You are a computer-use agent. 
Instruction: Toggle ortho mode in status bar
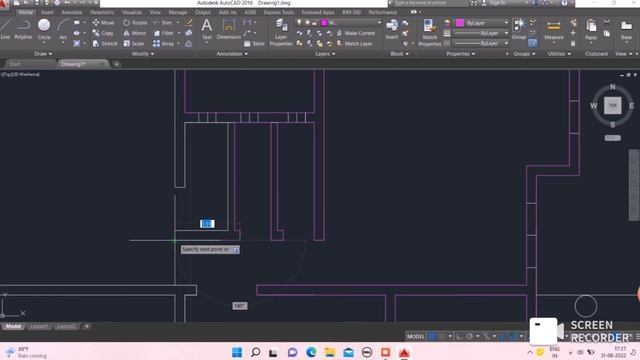pyautogui.click(x=460, y=336)
